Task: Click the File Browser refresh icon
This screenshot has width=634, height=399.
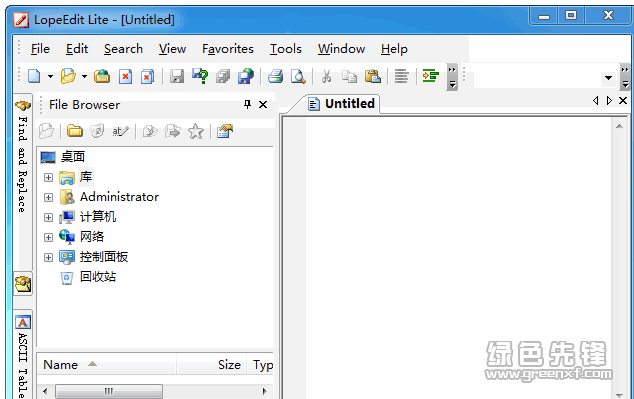Action: pyautogui.click(x=97, y=131)
